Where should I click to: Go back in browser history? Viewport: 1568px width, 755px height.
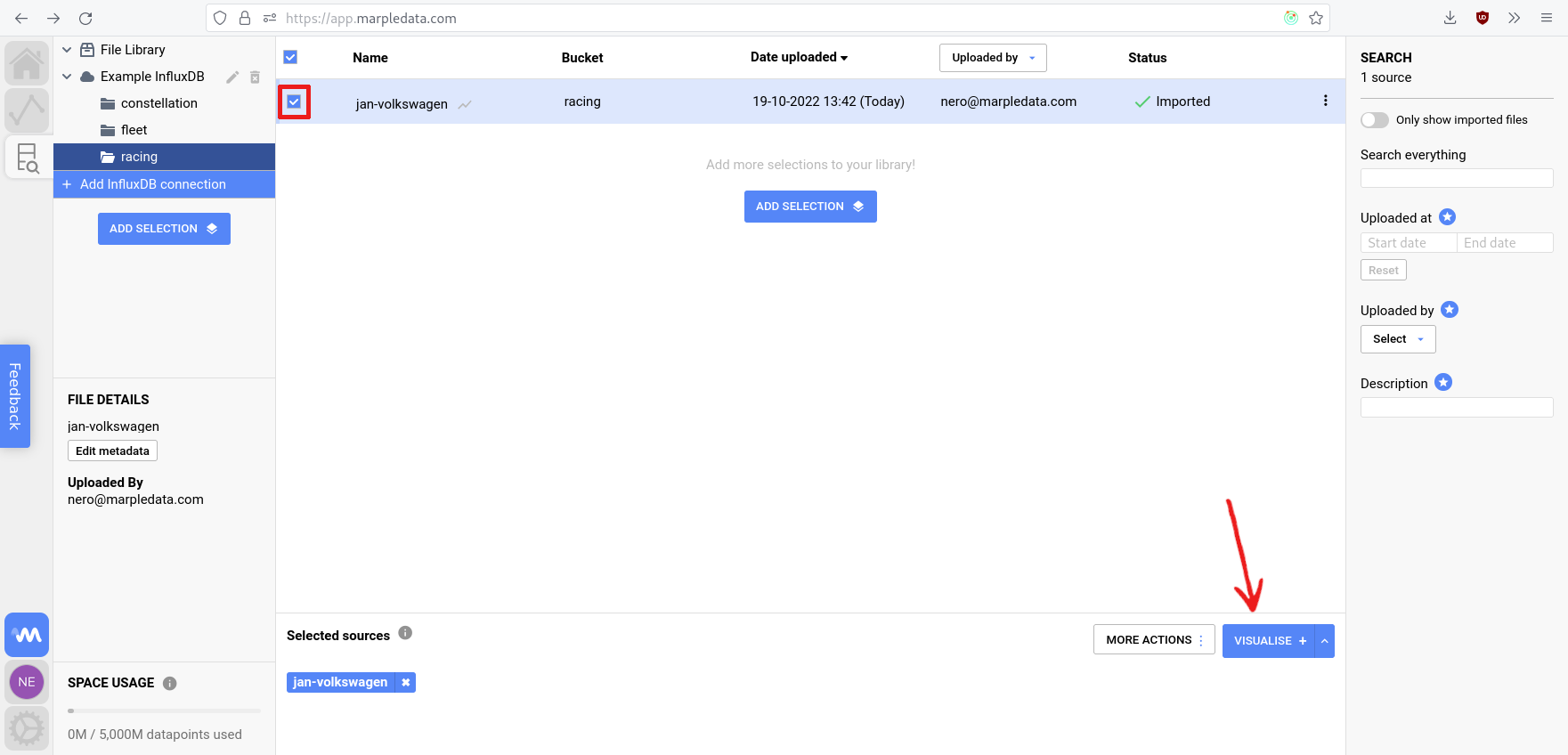coord(21,18)
